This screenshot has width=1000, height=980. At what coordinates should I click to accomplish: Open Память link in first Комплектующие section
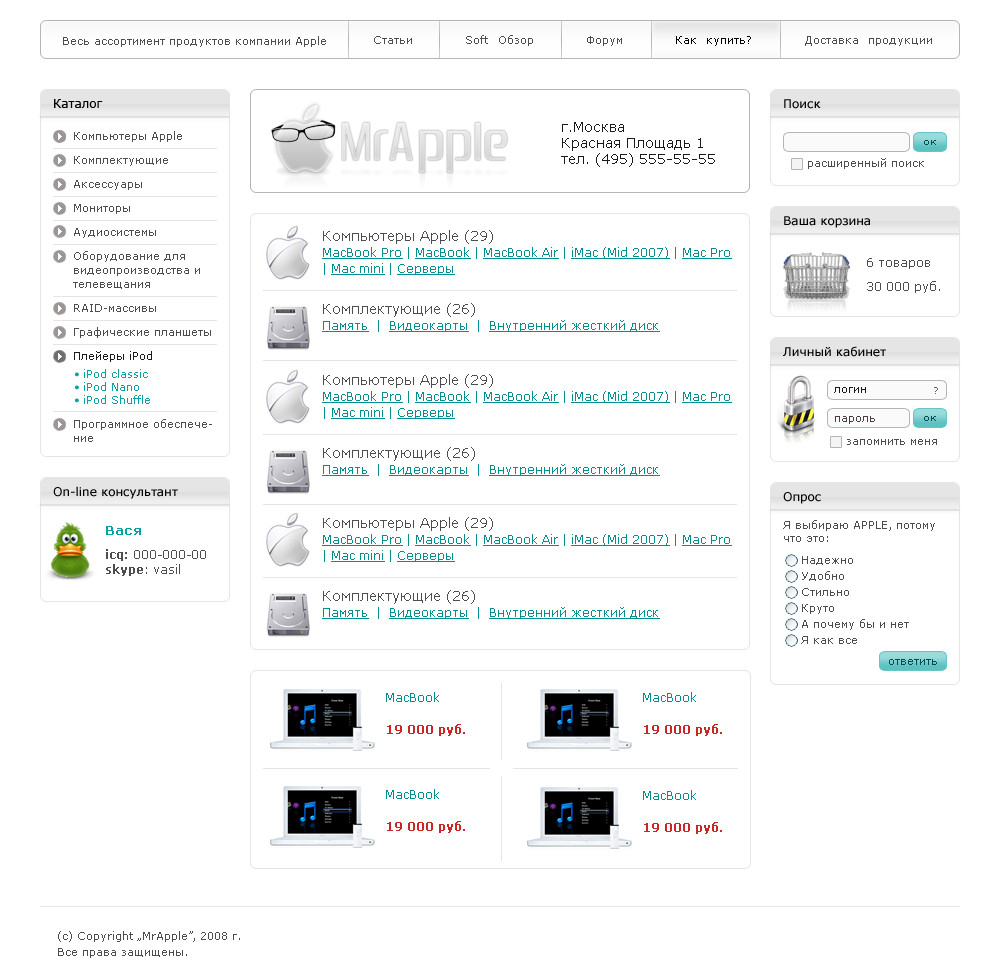(x=345, y=326)
